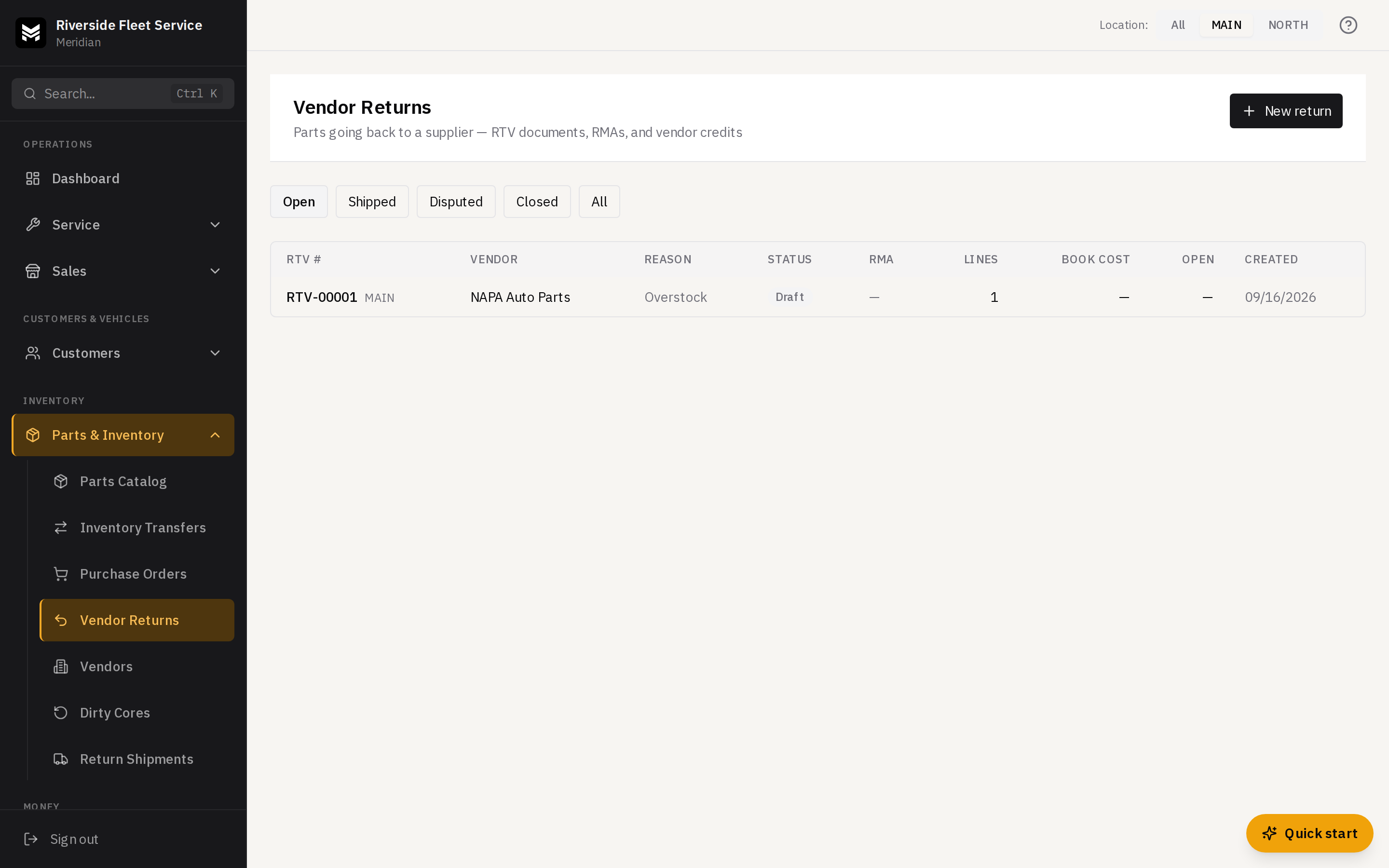
Task: Click the BOOK COST column header
Action: coord(1095,259)
